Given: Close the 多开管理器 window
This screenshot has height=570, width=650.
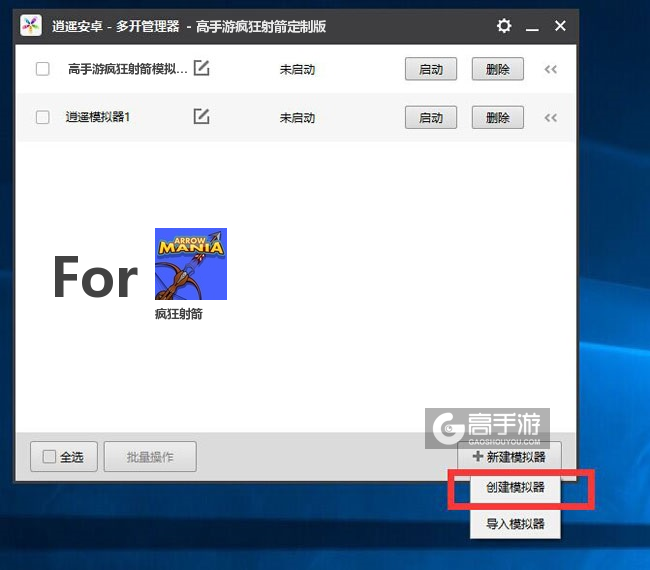Looking at the screenshot, I should 560,25.
